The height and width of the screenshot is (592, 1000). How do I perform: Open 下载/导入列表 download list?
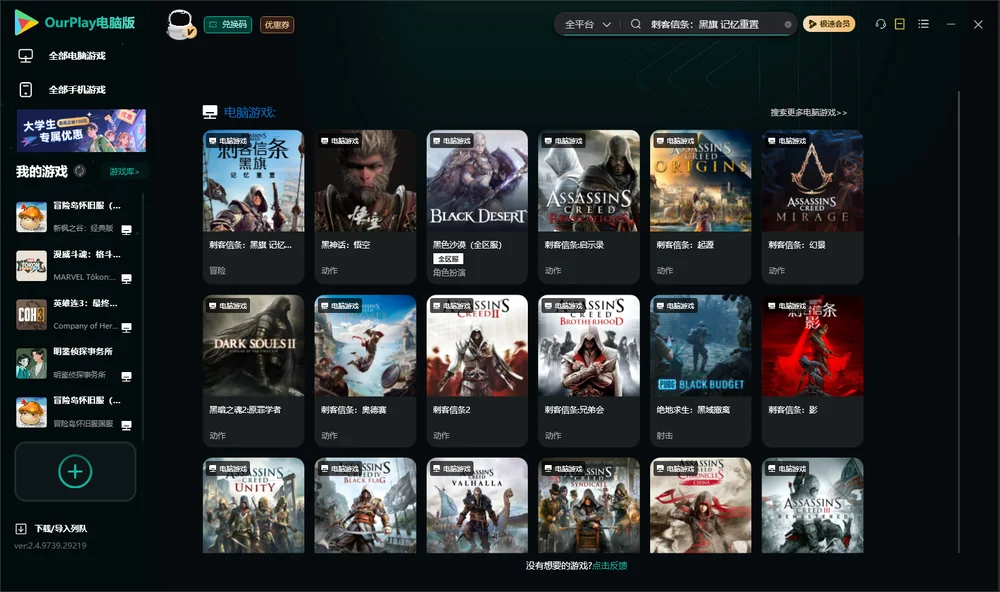click(61, 529)
